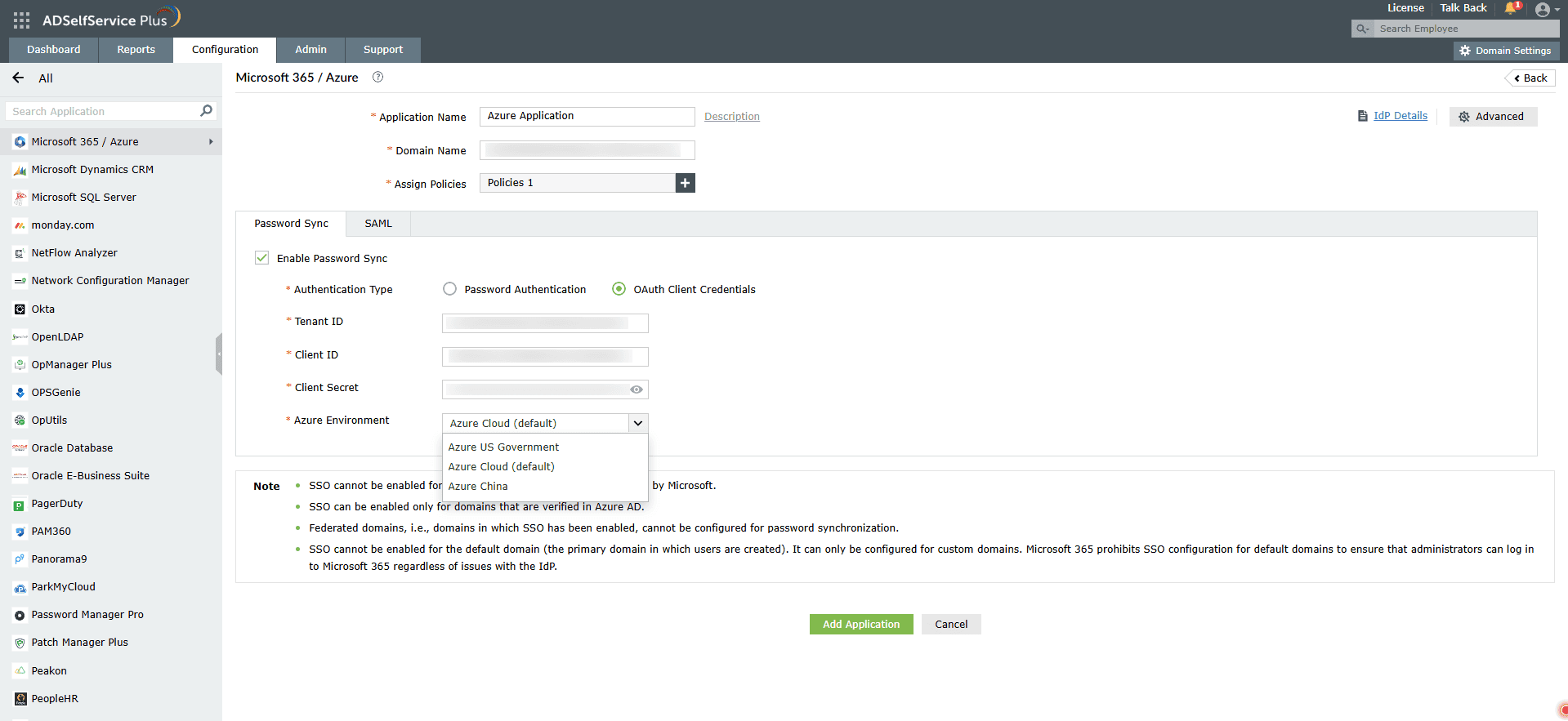Viewport: 1568px width, 721px height.
Task: Click the Add Application button
Action: pos(861,625)
